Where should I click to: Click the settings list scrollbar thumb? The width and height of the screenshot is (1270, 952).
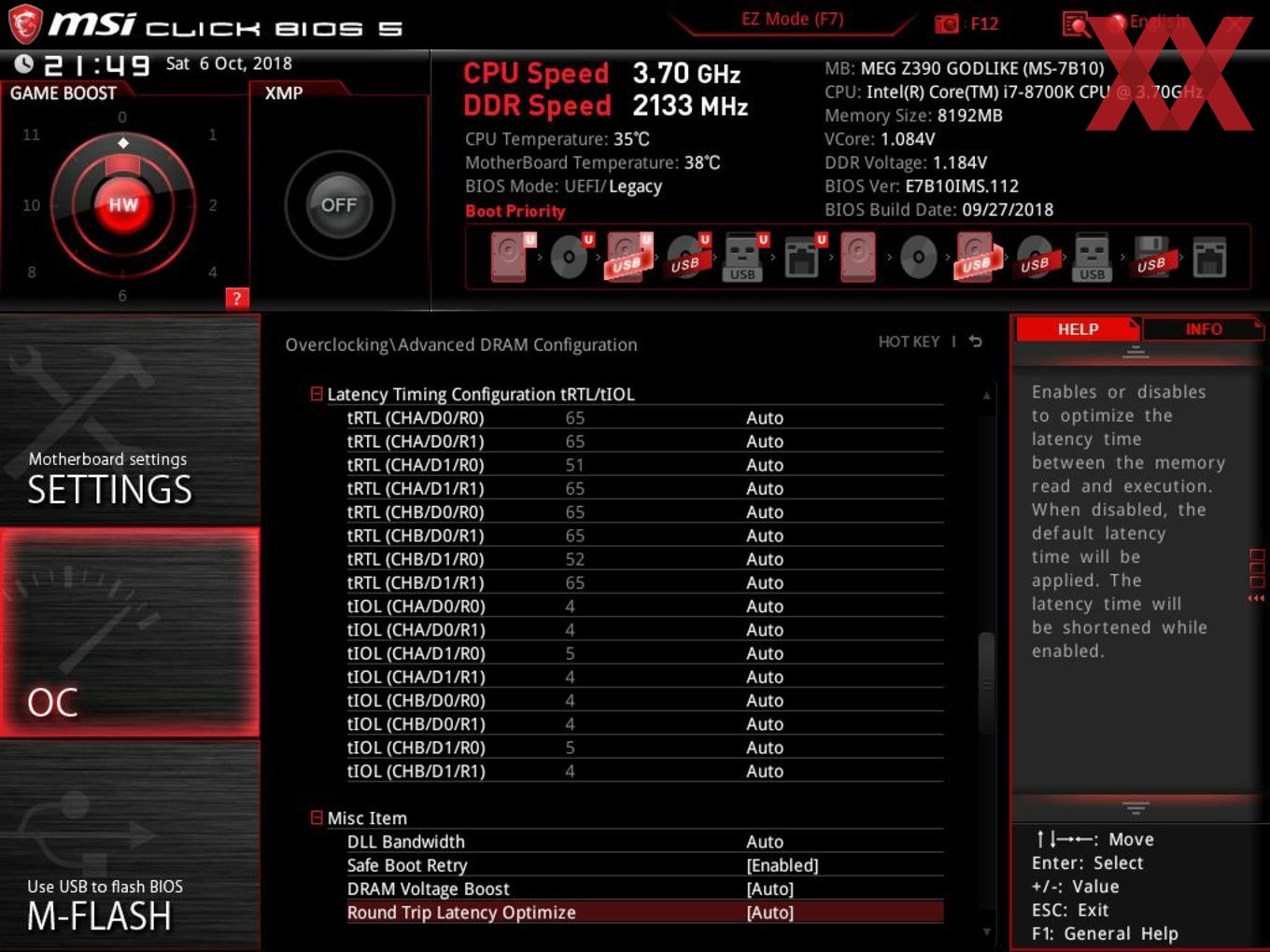[986, 683]
